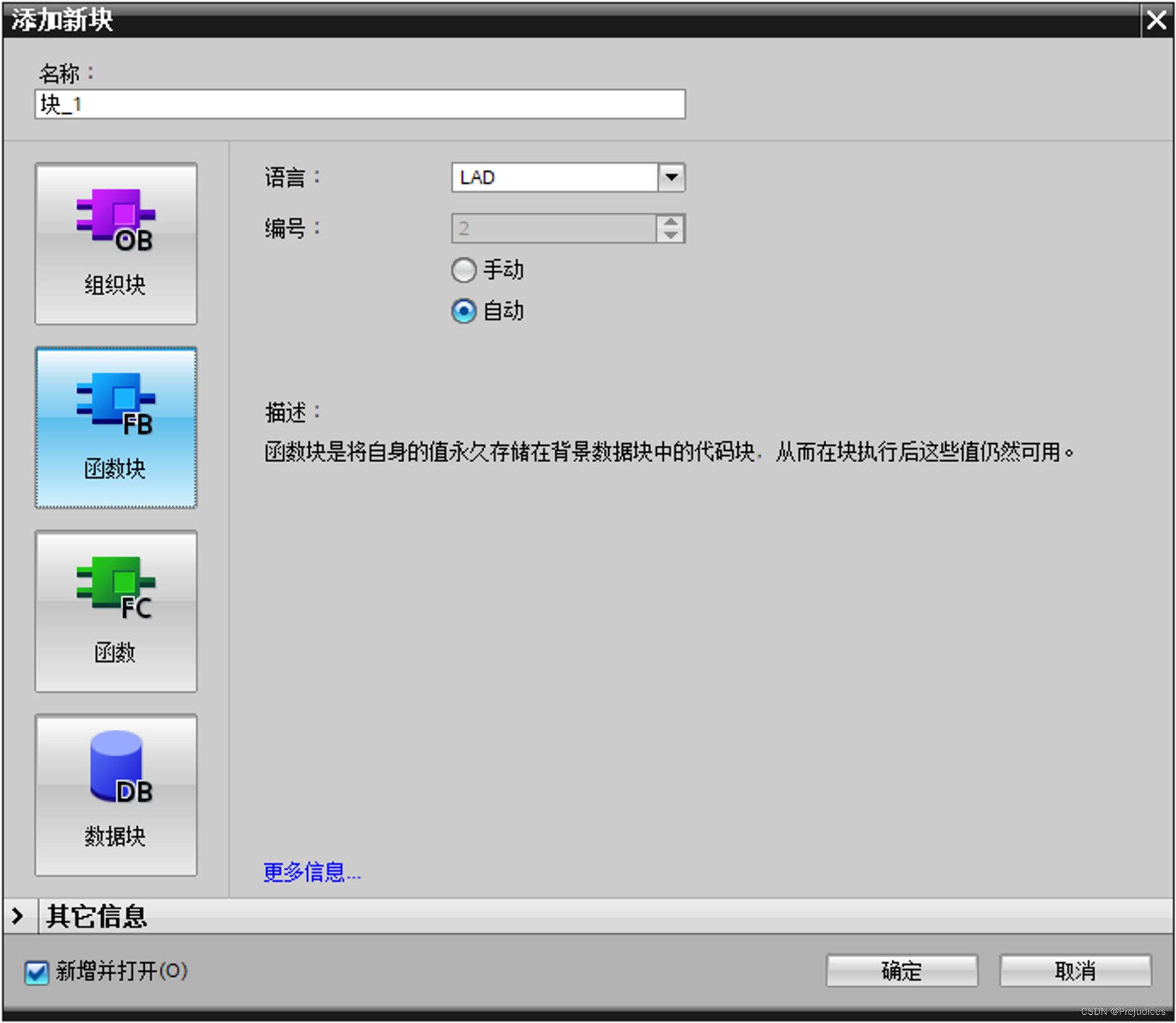Click the 描述 description text about 函数块
Image resolution: width=1176 pixels, height=1023 pixels.
[x=669, y=452]
